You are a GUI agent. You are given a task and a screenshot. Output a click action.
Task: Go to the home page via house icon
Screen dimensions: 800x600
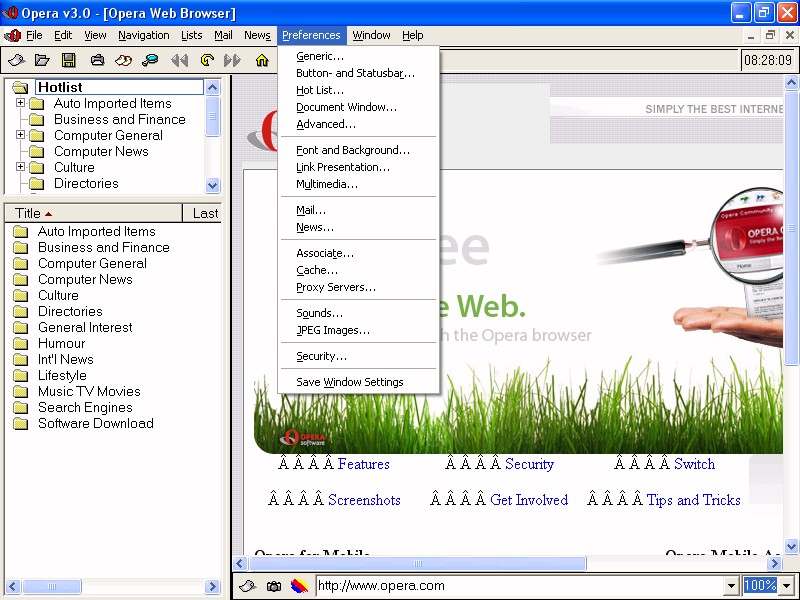[x=262, y=60]
